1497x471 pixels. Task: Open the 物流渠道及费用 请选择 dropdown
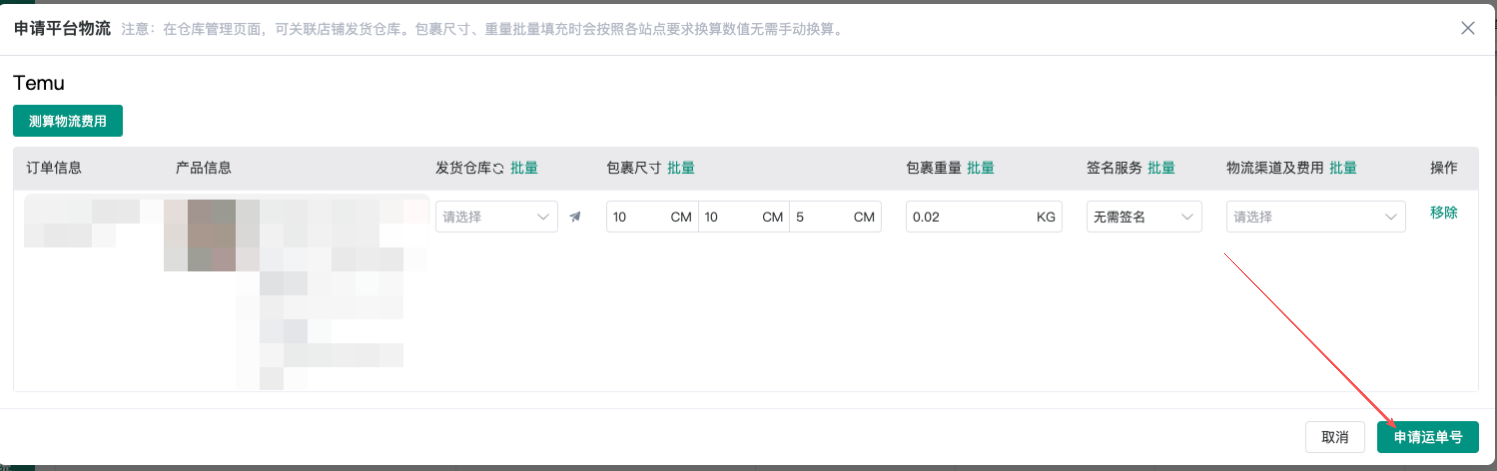click(x=1315, y=217)
